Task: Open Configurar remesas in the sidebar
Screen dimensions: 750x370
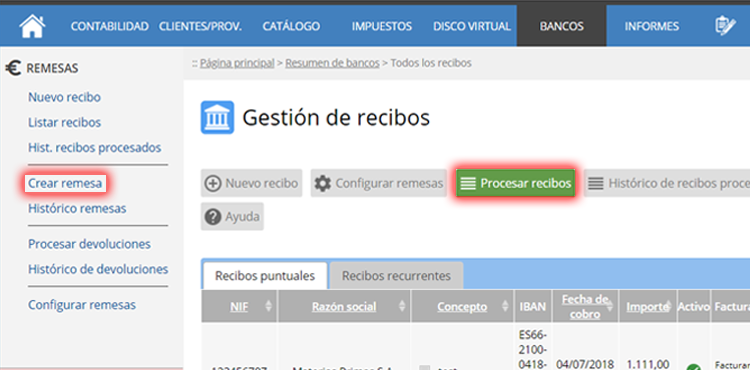Action: tap(82, 305)
